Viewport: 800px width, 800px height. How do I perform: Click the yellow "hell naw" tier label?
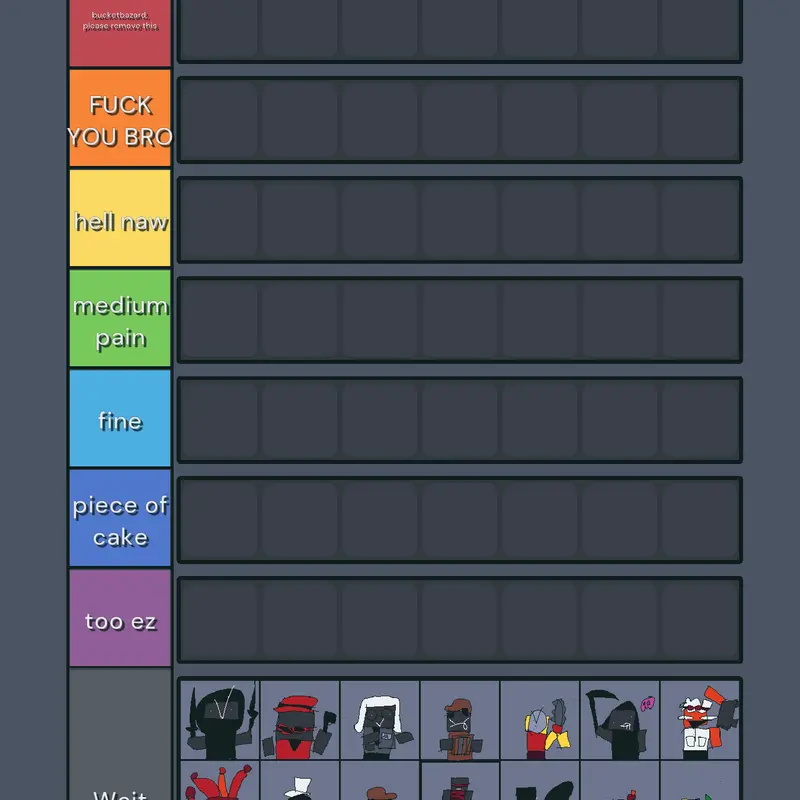[120, 218]
